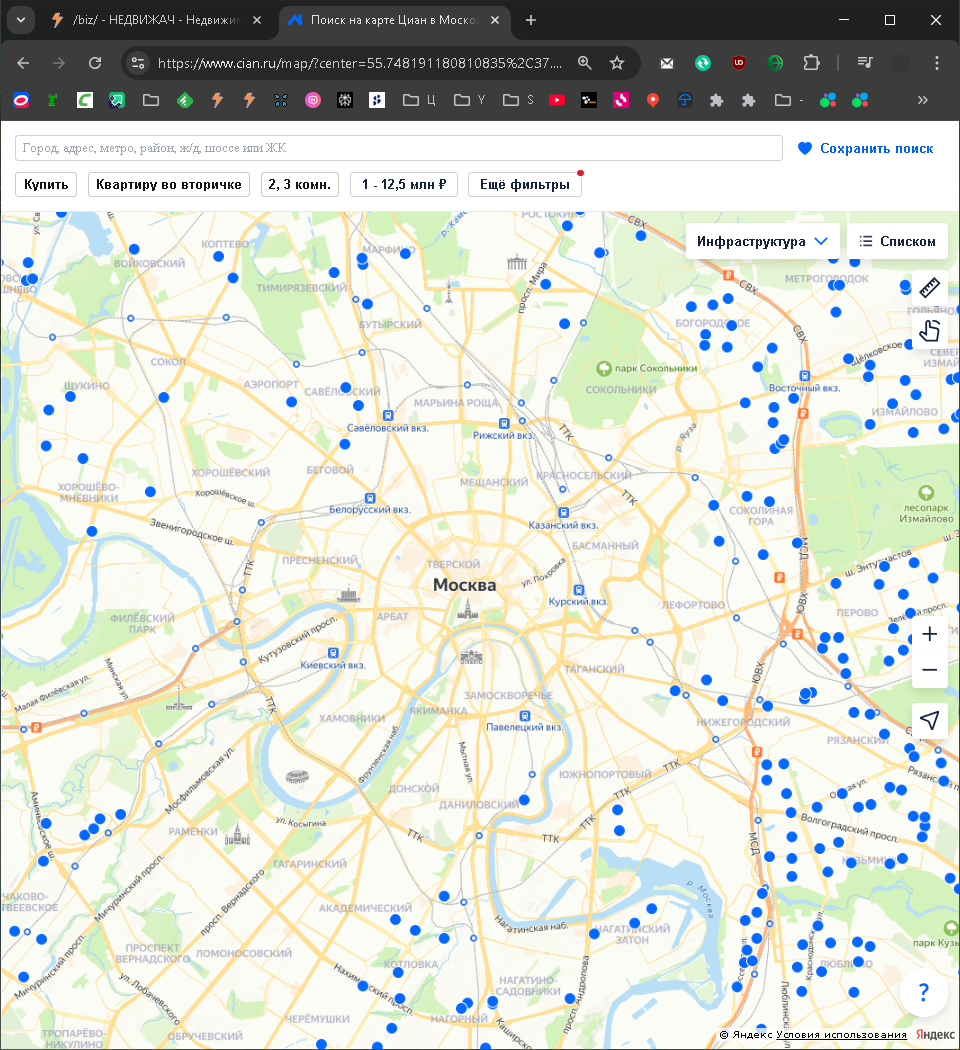
Task: Zoom out the map with minus button
Action: [x=929, y=670]
